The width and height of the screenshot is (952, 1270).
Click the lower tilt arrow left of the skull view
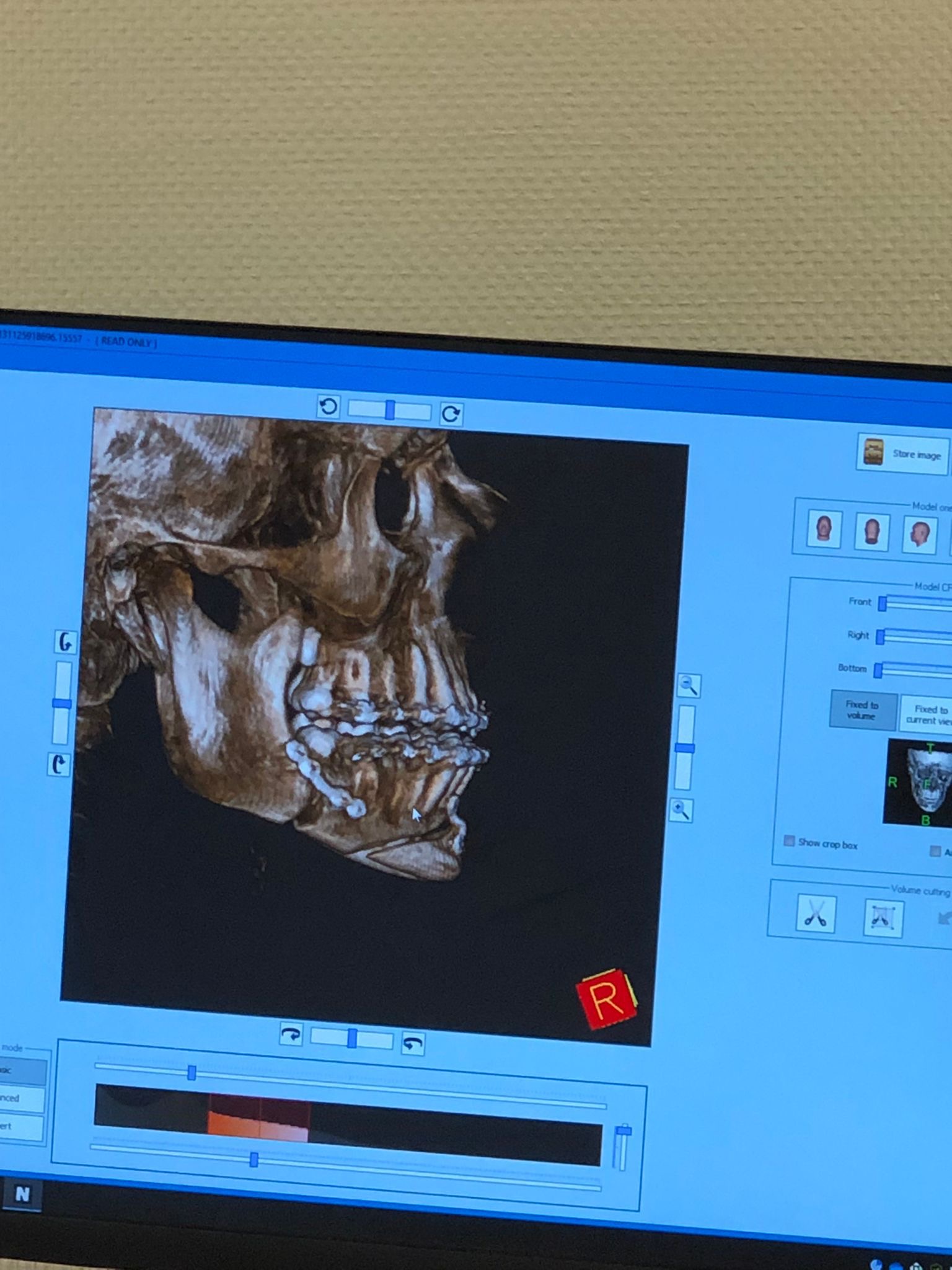click(59, 765)
